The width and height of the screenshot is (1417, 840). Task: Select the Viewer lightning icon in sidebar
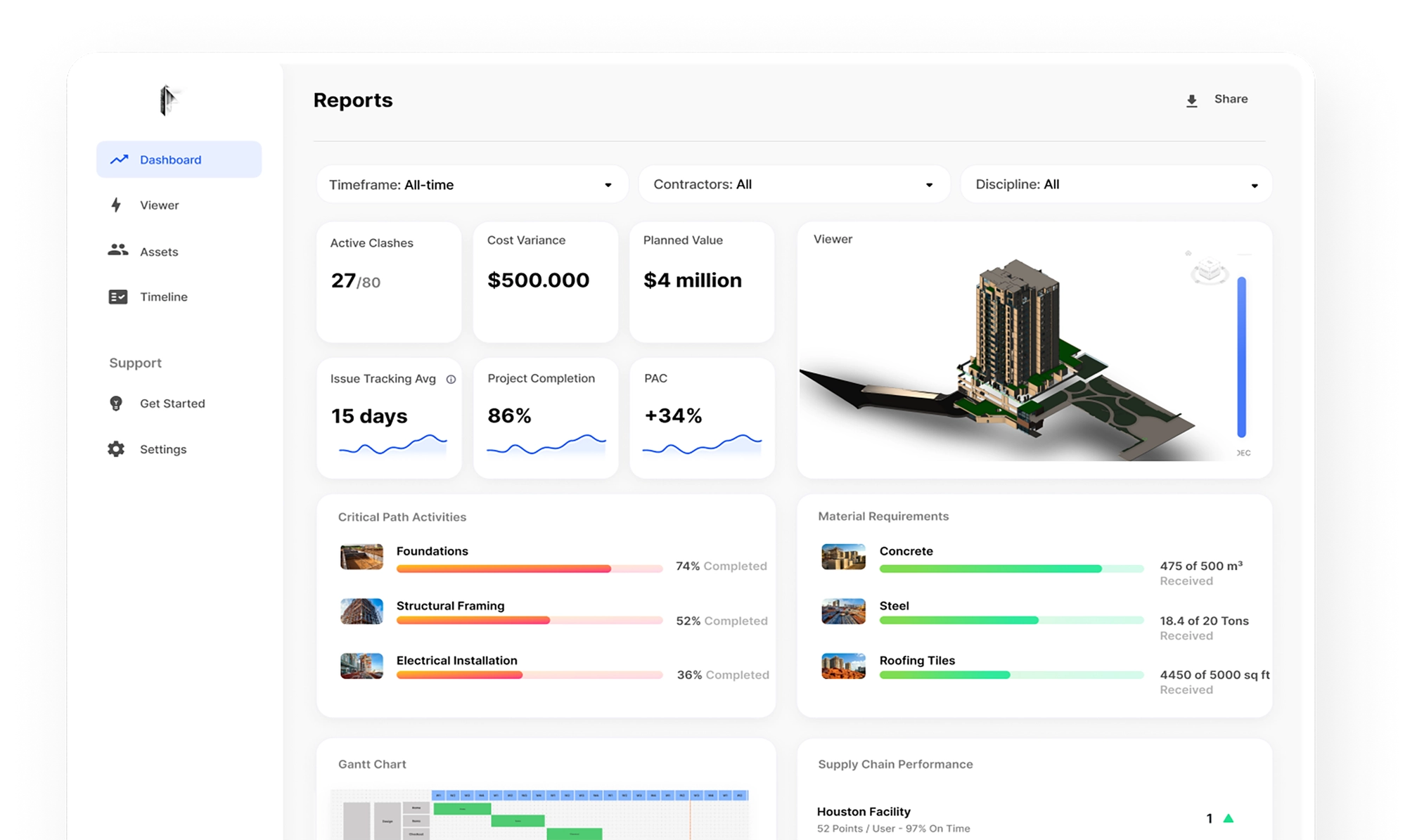click(117, 205)
